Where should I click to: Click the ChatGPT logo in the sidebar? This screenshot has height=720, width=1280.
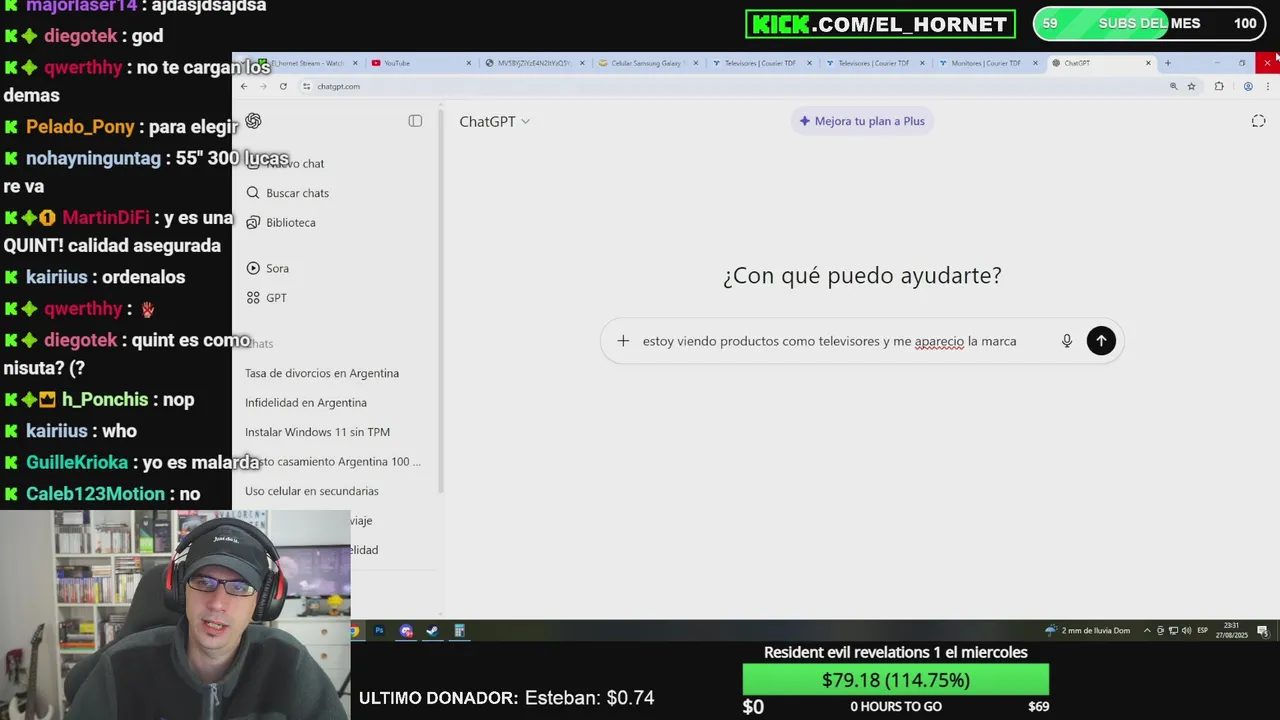tap(253, 121)
